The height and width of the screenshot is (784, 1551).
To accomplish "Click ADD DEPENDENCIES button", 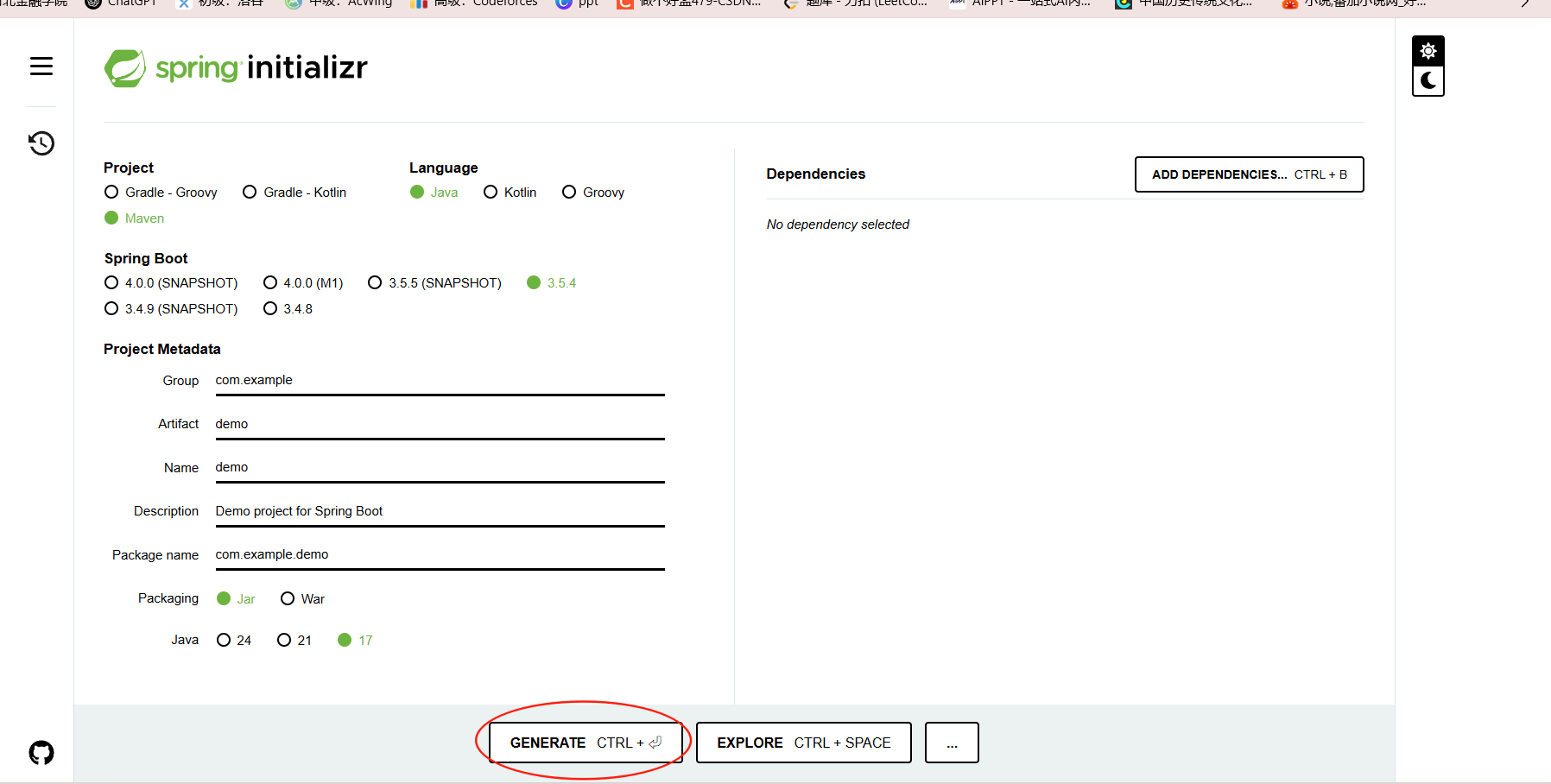I will [1249, 174].
